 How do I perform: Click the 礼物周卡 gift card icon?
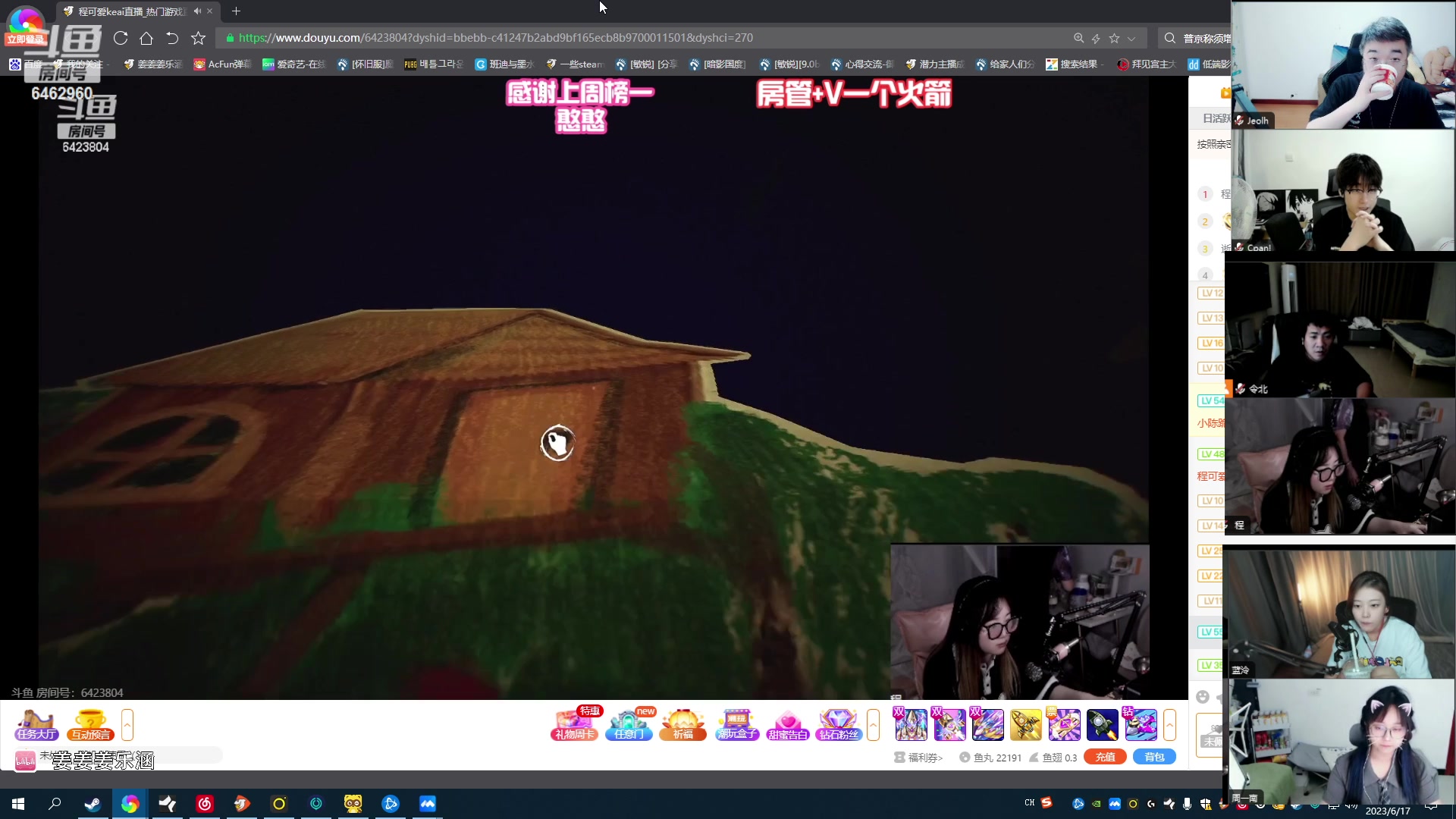click(x=574, y=725)
